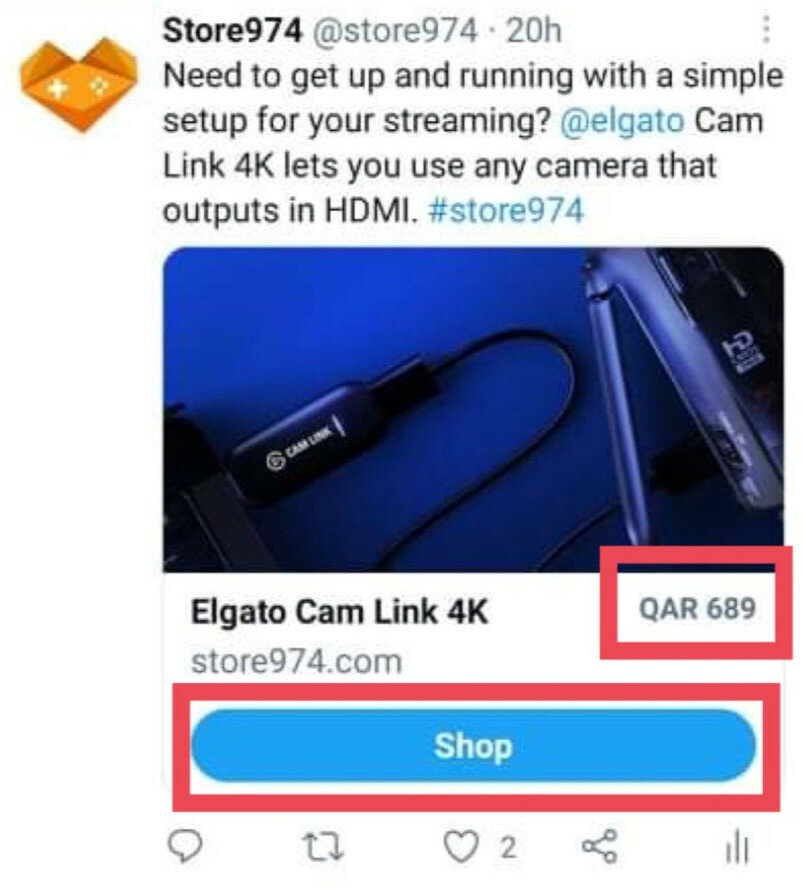
Task: Open the store974.com domain link
Action: click(296, 661)
